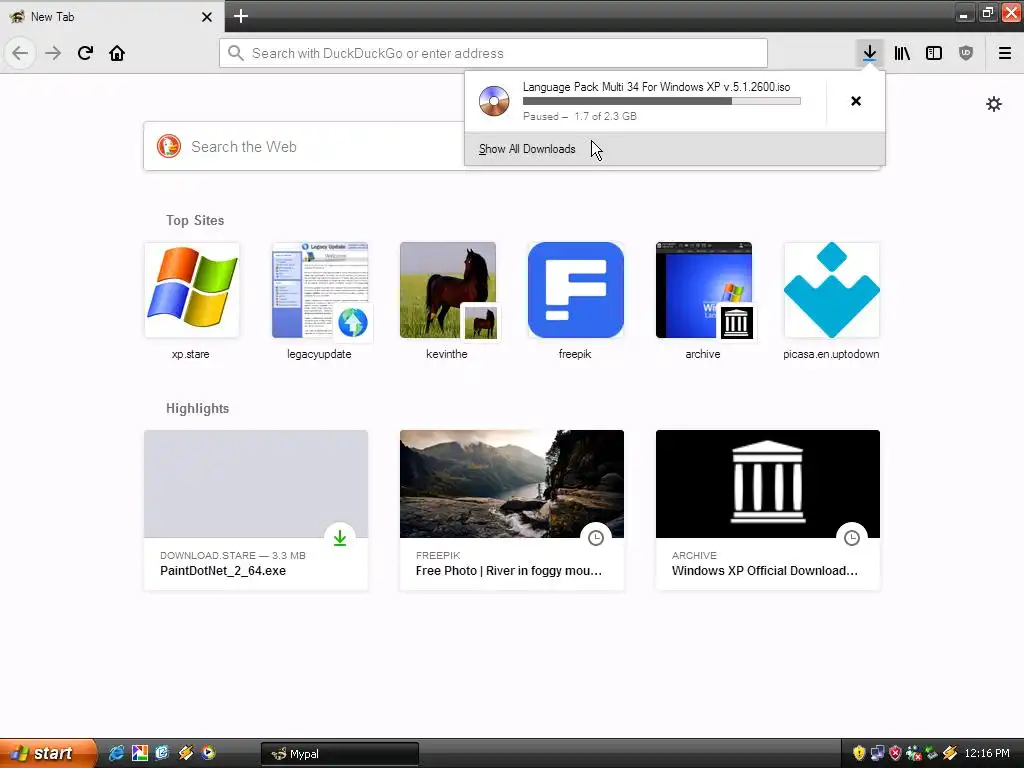Click the Top Sites heading

[195, 220]
